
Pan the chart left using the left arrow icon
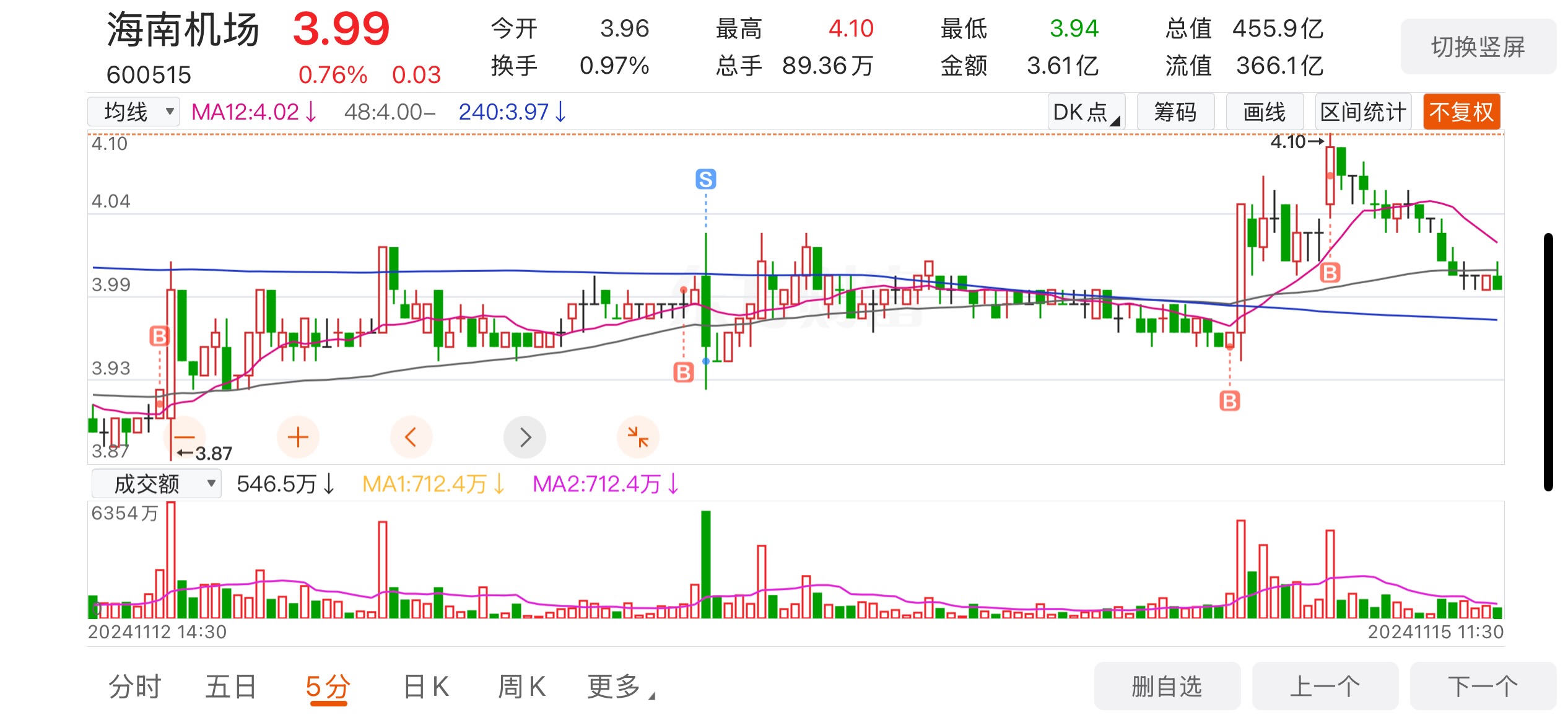411,437
